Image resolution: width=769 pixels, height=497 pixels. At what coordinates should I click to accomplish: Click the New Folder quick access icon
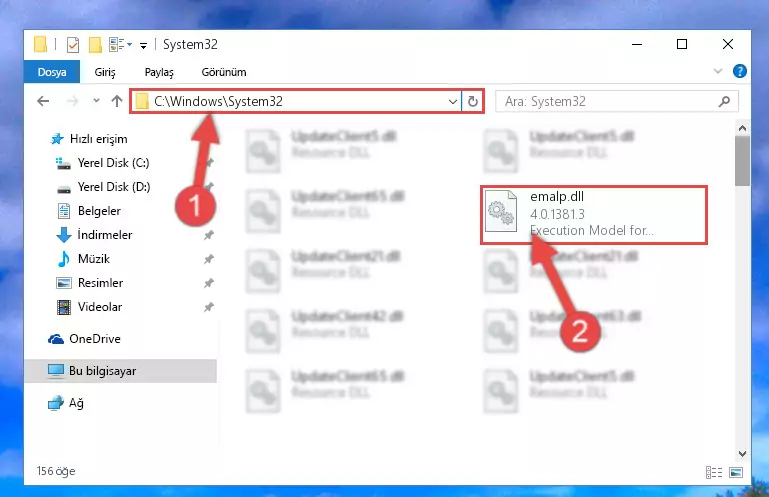point(95,45)
